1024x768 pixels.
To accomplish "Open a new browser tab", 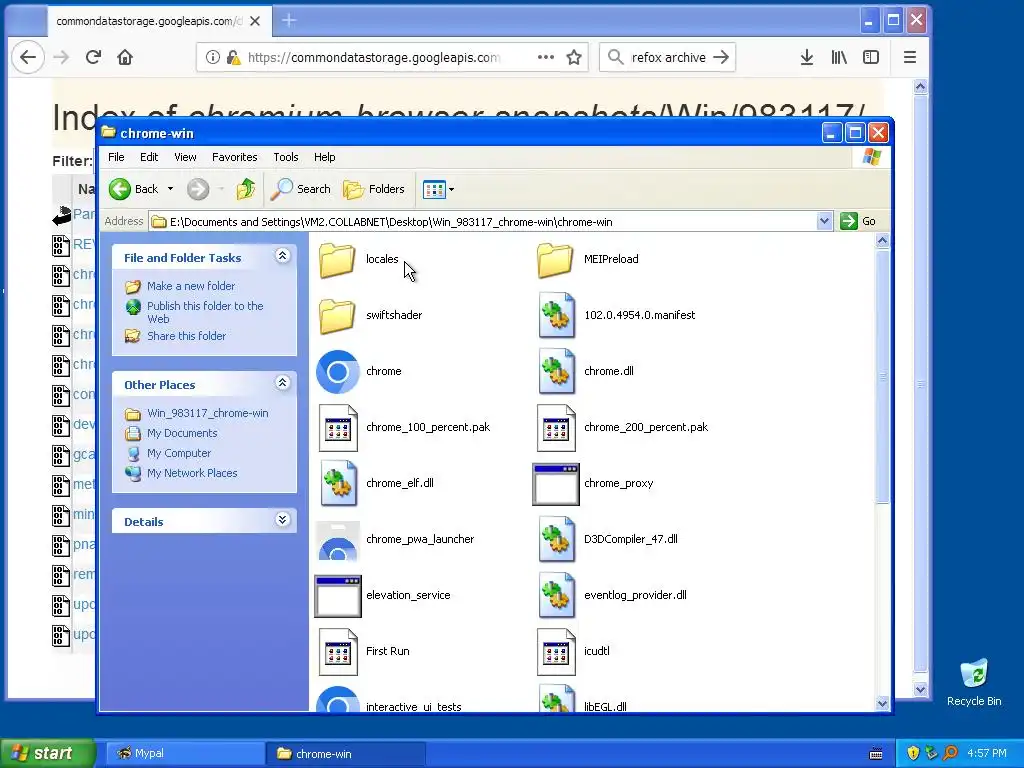I will tap(289, 21).
